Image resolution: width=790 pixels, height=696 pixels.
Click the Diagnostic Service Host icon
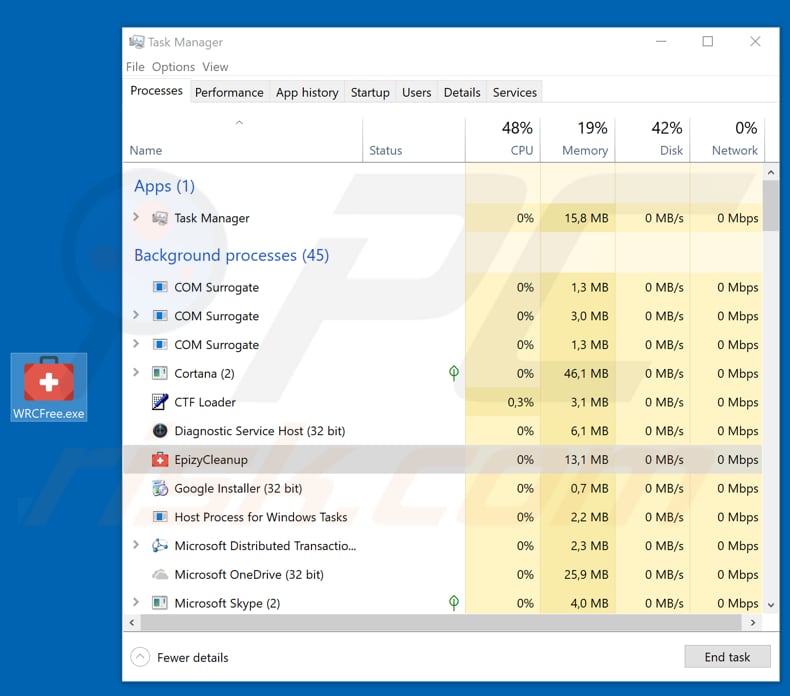pyautogui.click(x=160, y=431)
